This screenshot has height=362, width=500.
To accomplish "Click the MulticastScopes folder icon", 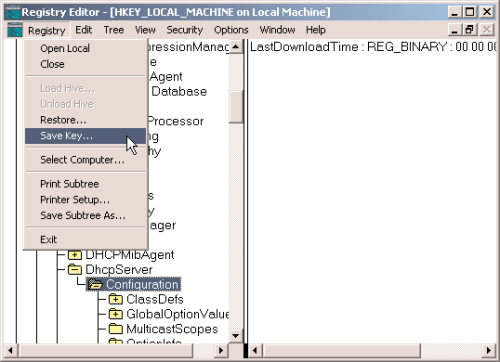I will [x=116, y=329].
